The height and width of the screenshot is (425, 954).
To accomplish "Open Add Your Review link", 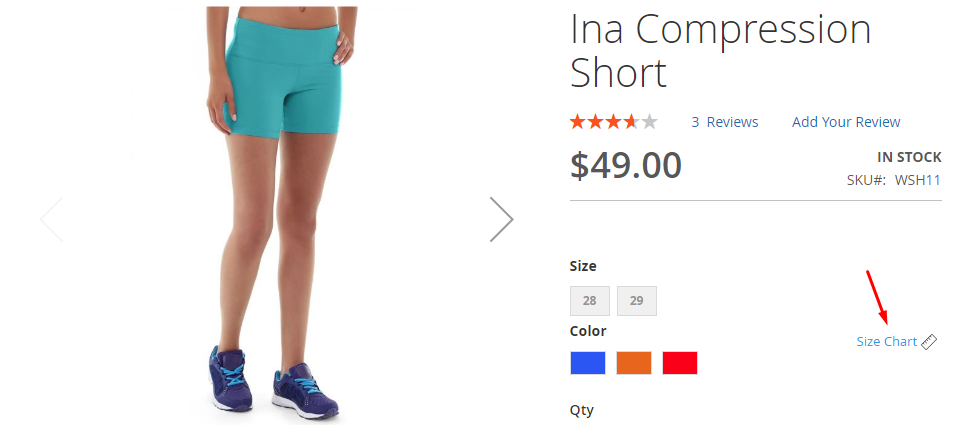I will 846,122.
